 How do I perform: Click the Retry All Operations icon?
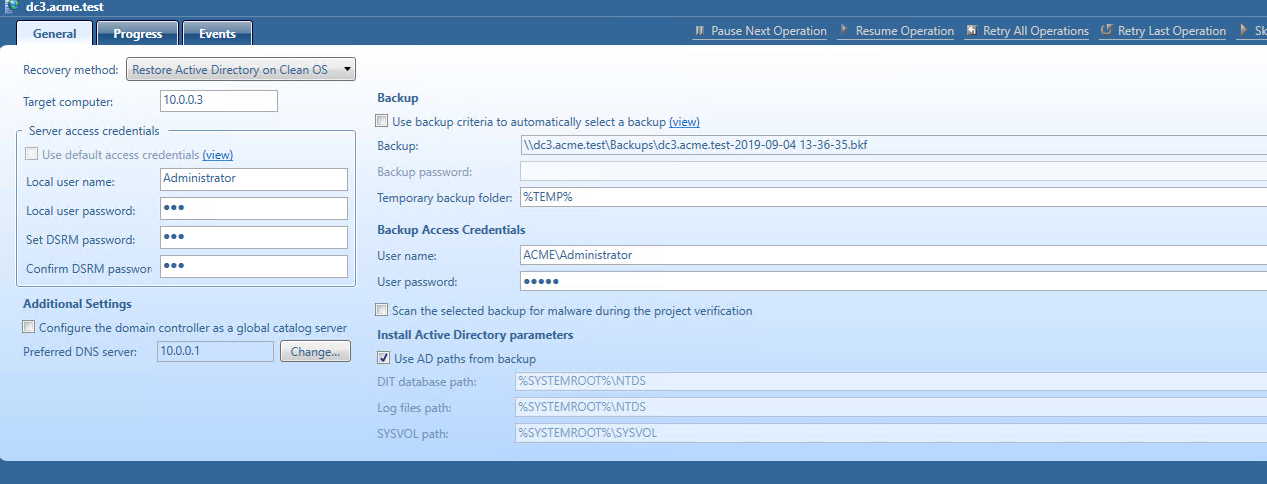[x=972, y=31]
